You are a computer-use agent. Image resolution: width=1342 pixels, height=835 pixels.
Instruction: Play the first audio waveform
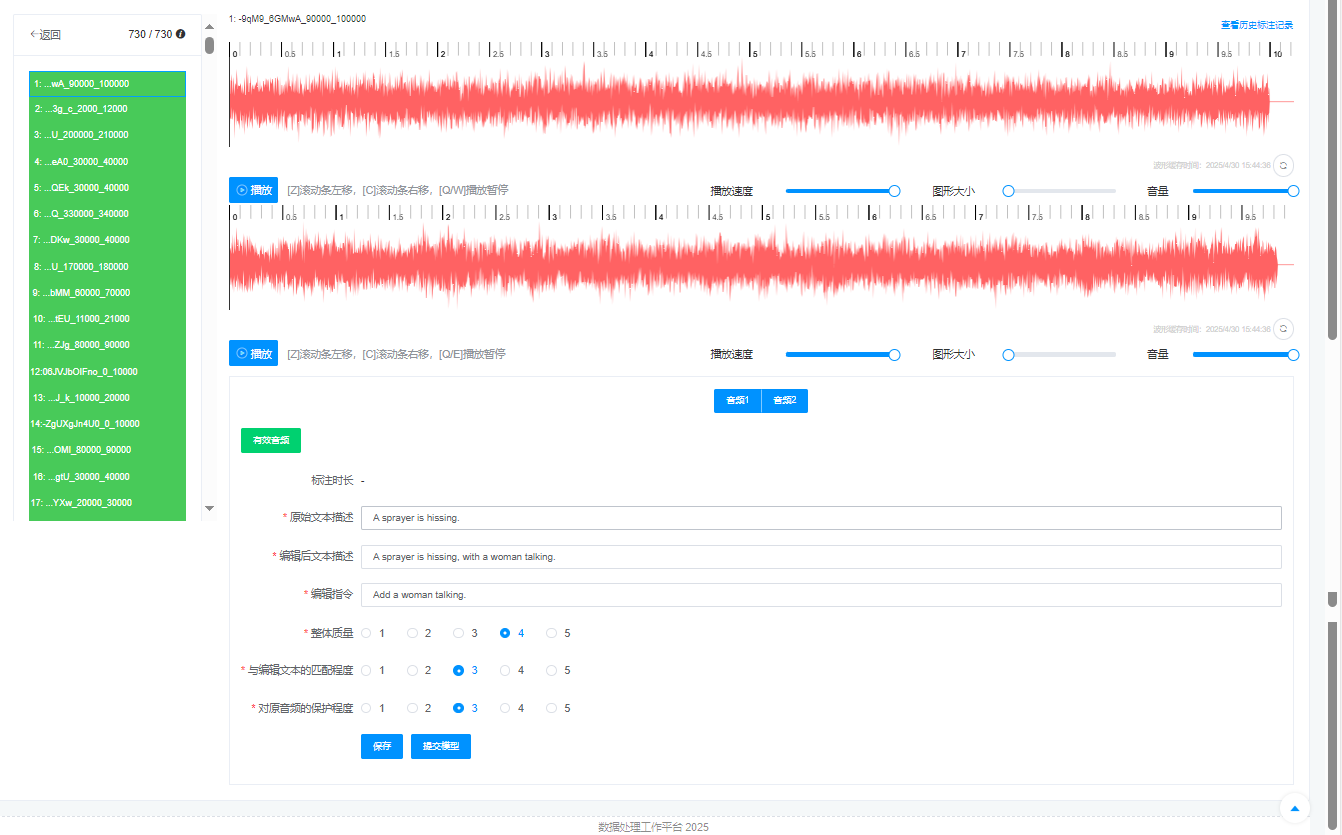pos(253,190)
